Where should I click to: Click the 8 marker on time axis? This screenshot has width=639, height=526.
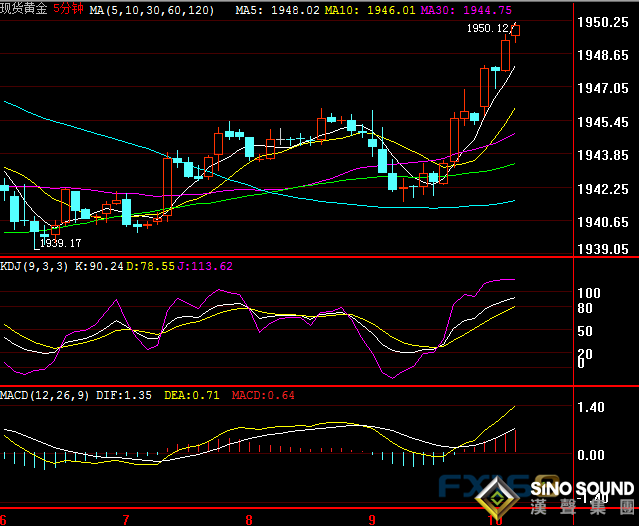click(x=249, y=520)
